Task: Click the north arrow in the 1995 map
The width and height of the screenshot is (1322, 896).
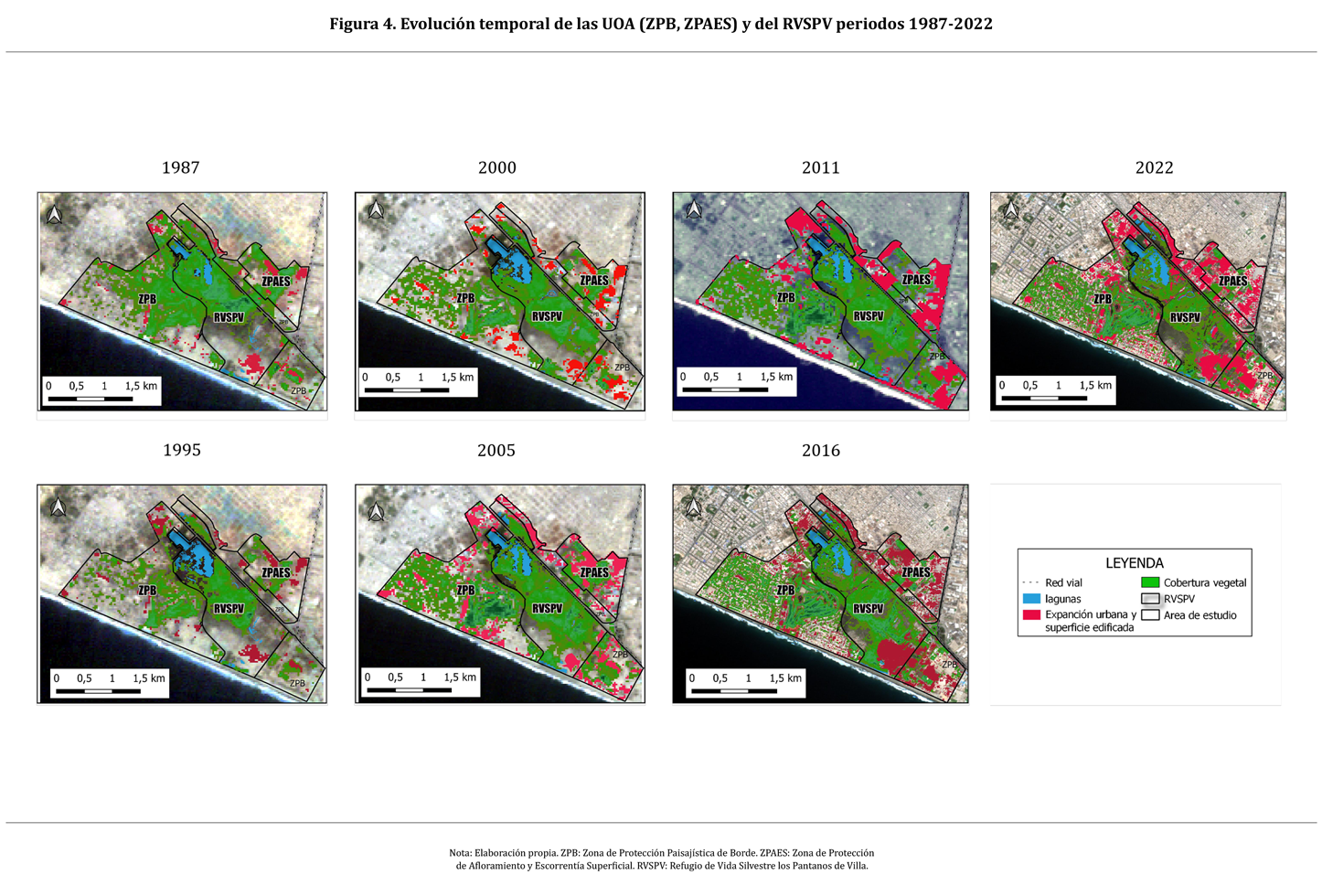Action: click(x=58, y=507)
